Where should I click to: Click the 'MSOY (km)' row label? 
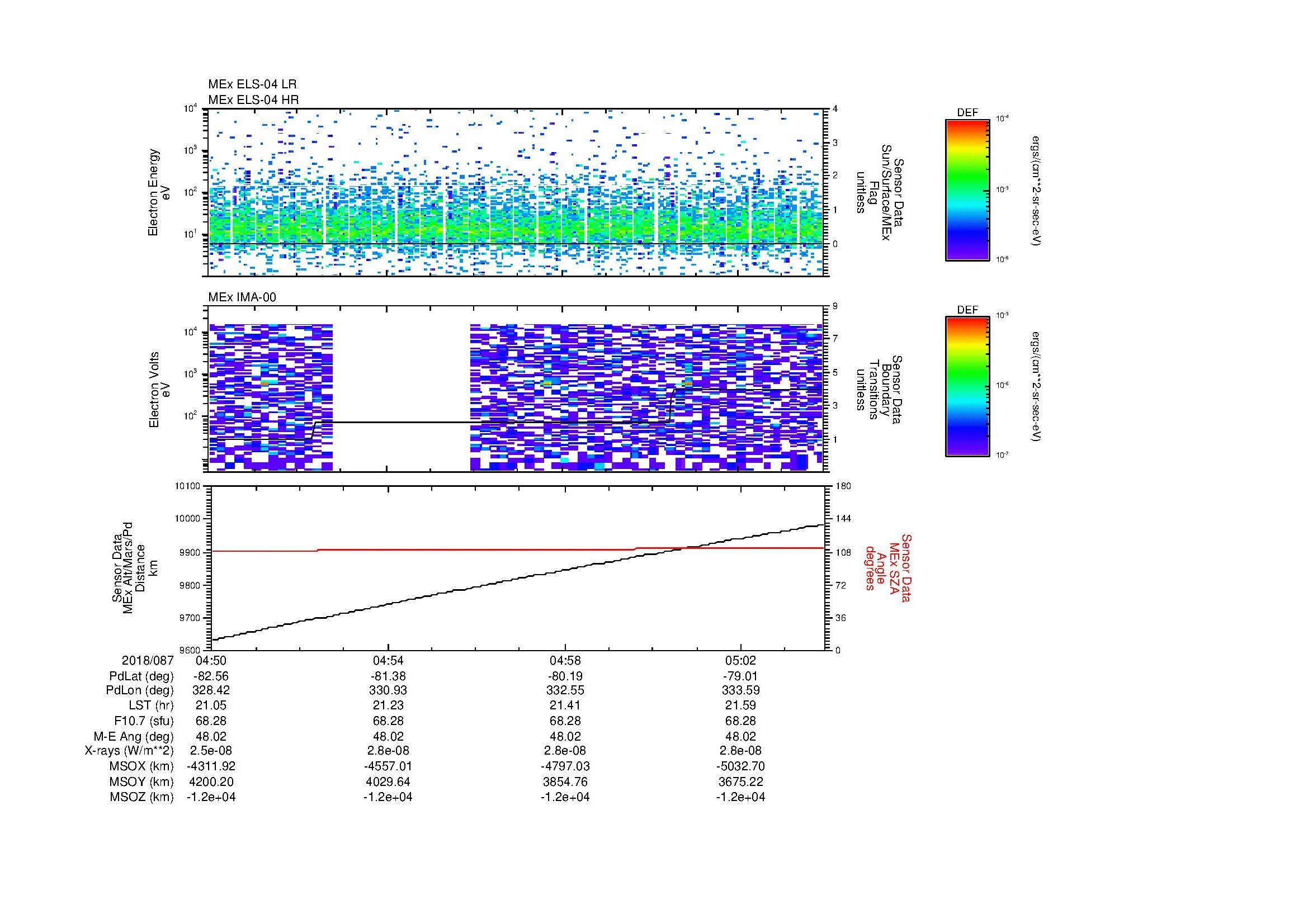[x=141, y=781]
